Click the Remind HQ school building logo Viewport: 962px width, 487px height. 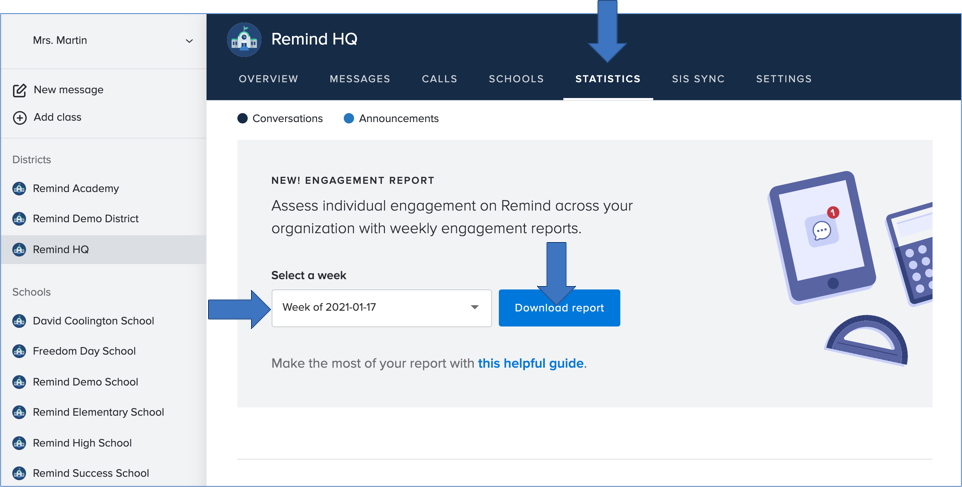(x=244, y=40)
